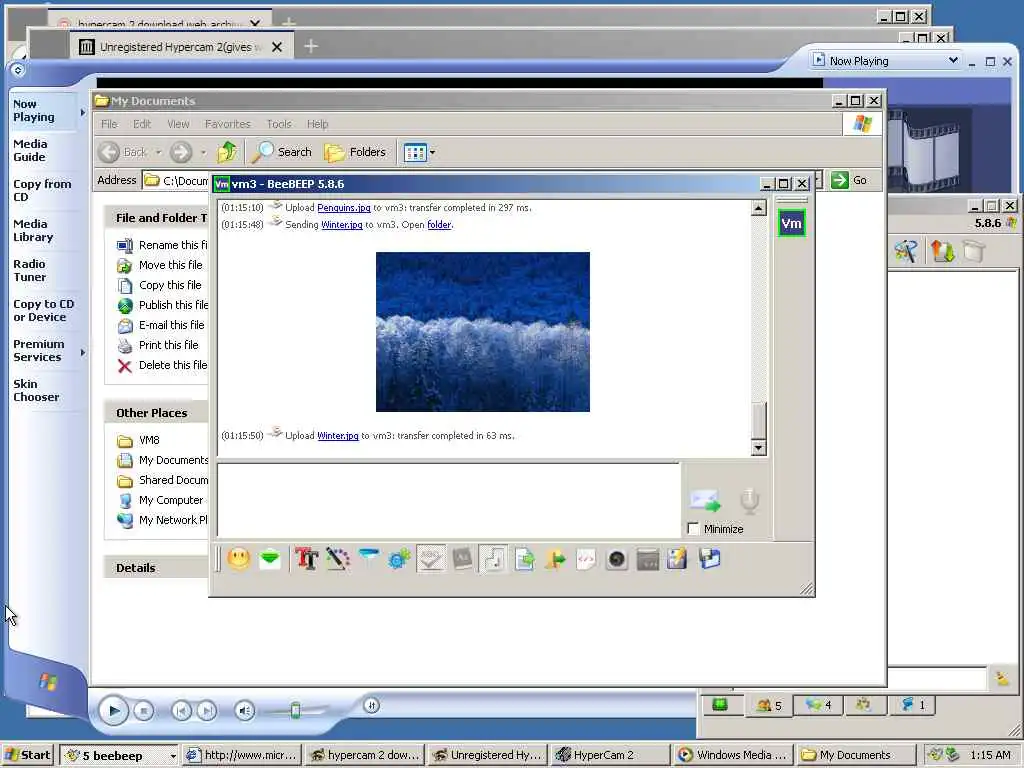This screenshot has height=768, width=1024.
Task: Open the emoticons smiley picker in BeeBEEP
Action: point(238,559)
